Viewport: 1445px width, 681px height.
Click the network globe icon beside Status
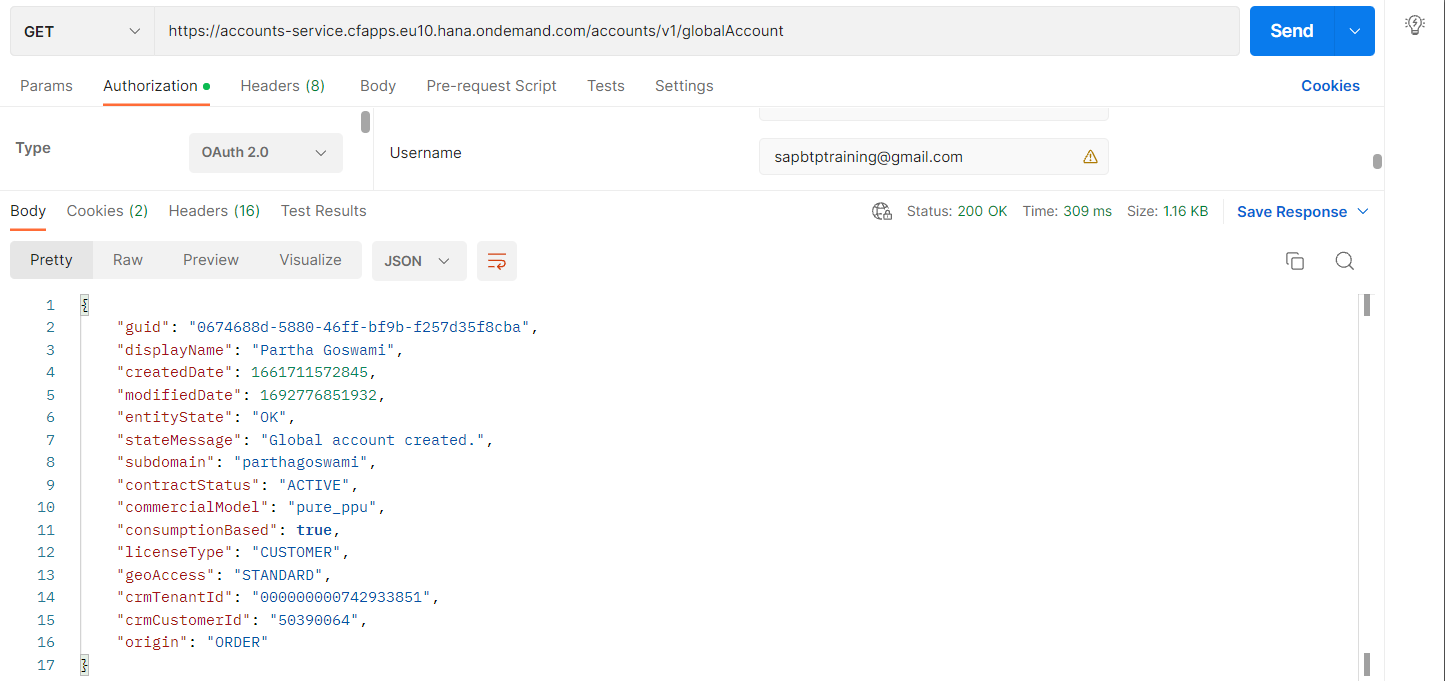click(x=881, y=211)
